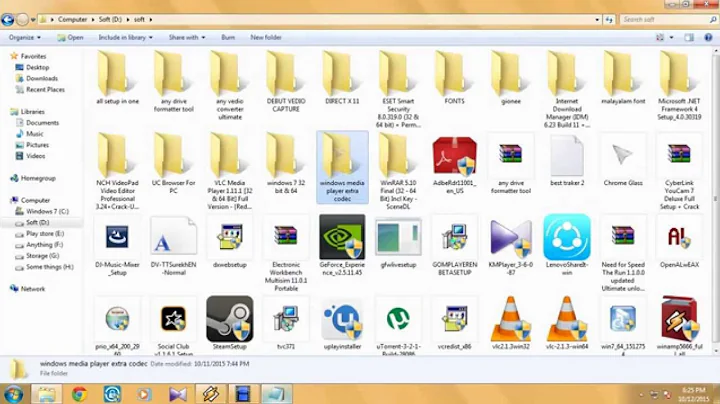The image size is (720, 404).
Task: Select the OpenALwEAX file icon
Action: pos(679,237)
